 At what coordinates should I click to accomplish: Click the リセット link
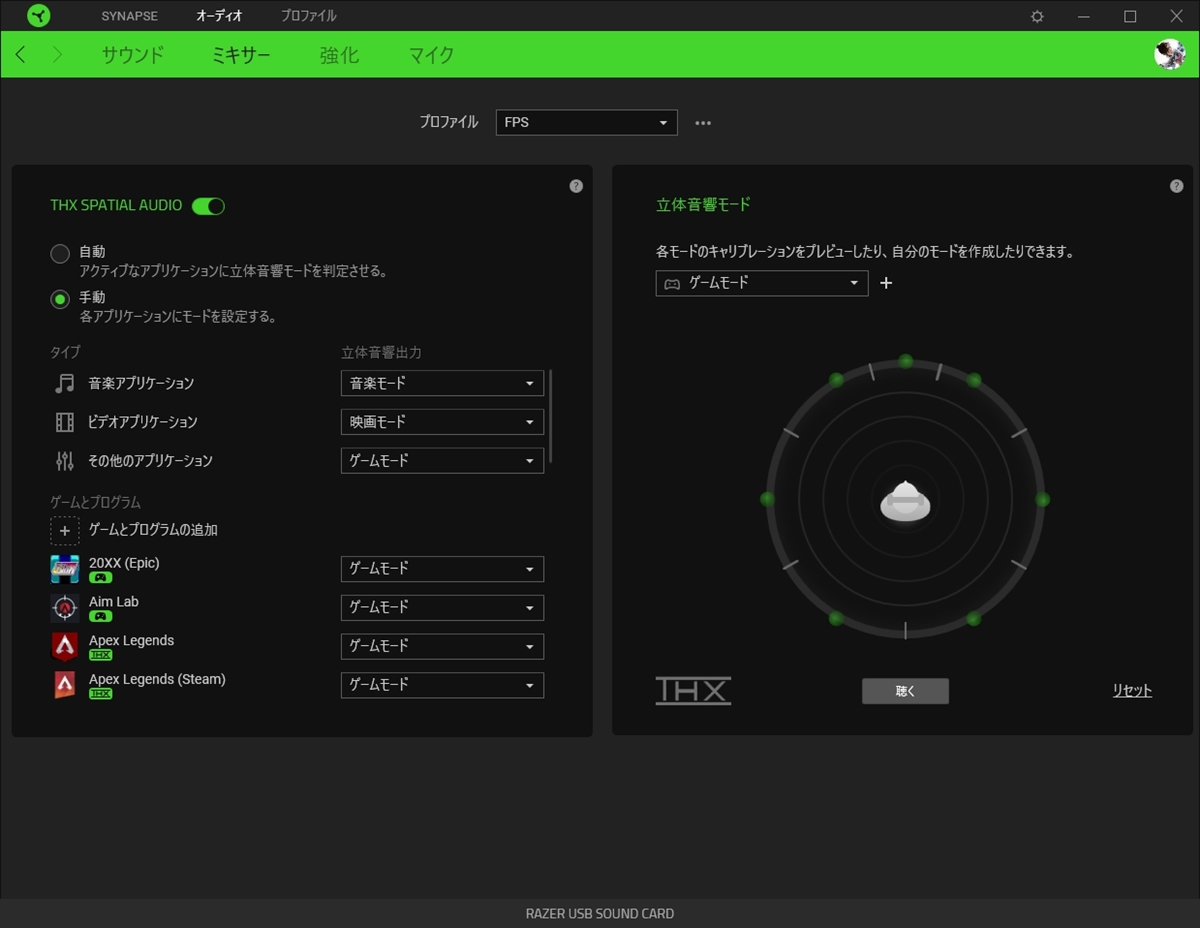click(1132, 691)
